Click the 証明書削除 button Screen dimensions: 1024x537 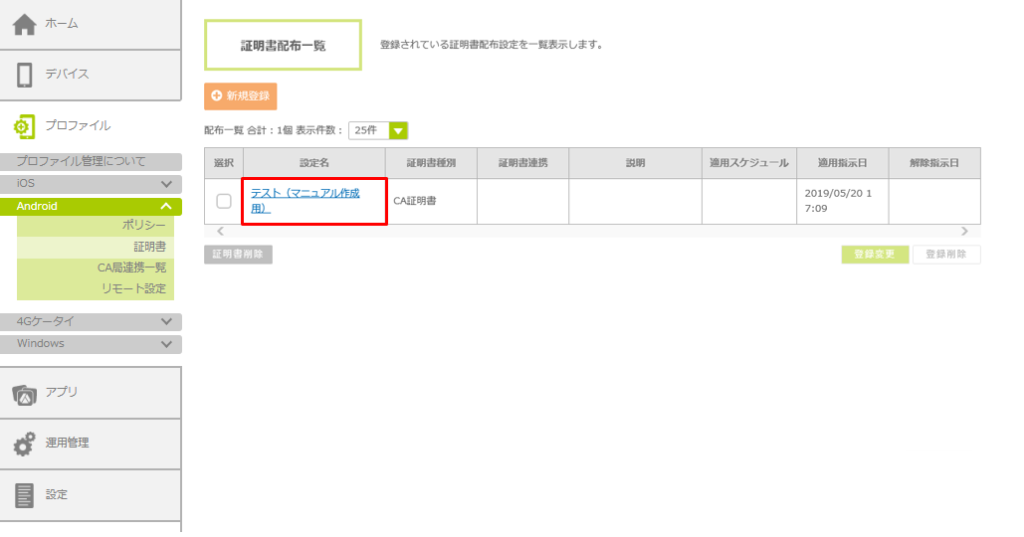[x=238, y=254]
